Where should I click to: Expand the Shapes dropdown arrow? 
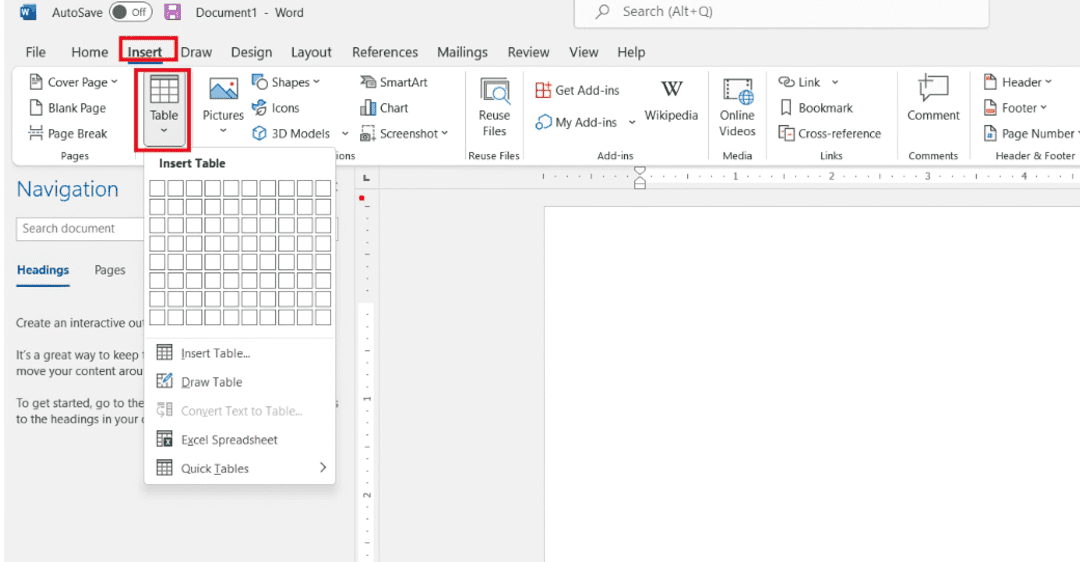316,82
